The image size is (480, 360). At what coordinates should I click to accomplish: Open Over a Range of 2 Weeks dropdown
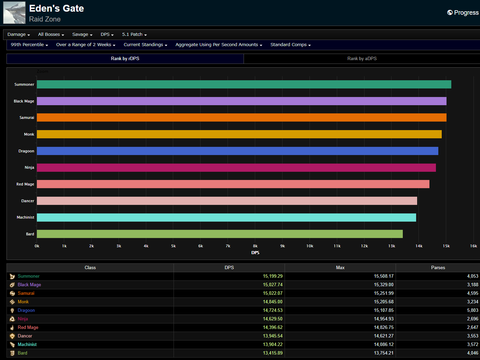pyautogui.click(x=86, y=45)
